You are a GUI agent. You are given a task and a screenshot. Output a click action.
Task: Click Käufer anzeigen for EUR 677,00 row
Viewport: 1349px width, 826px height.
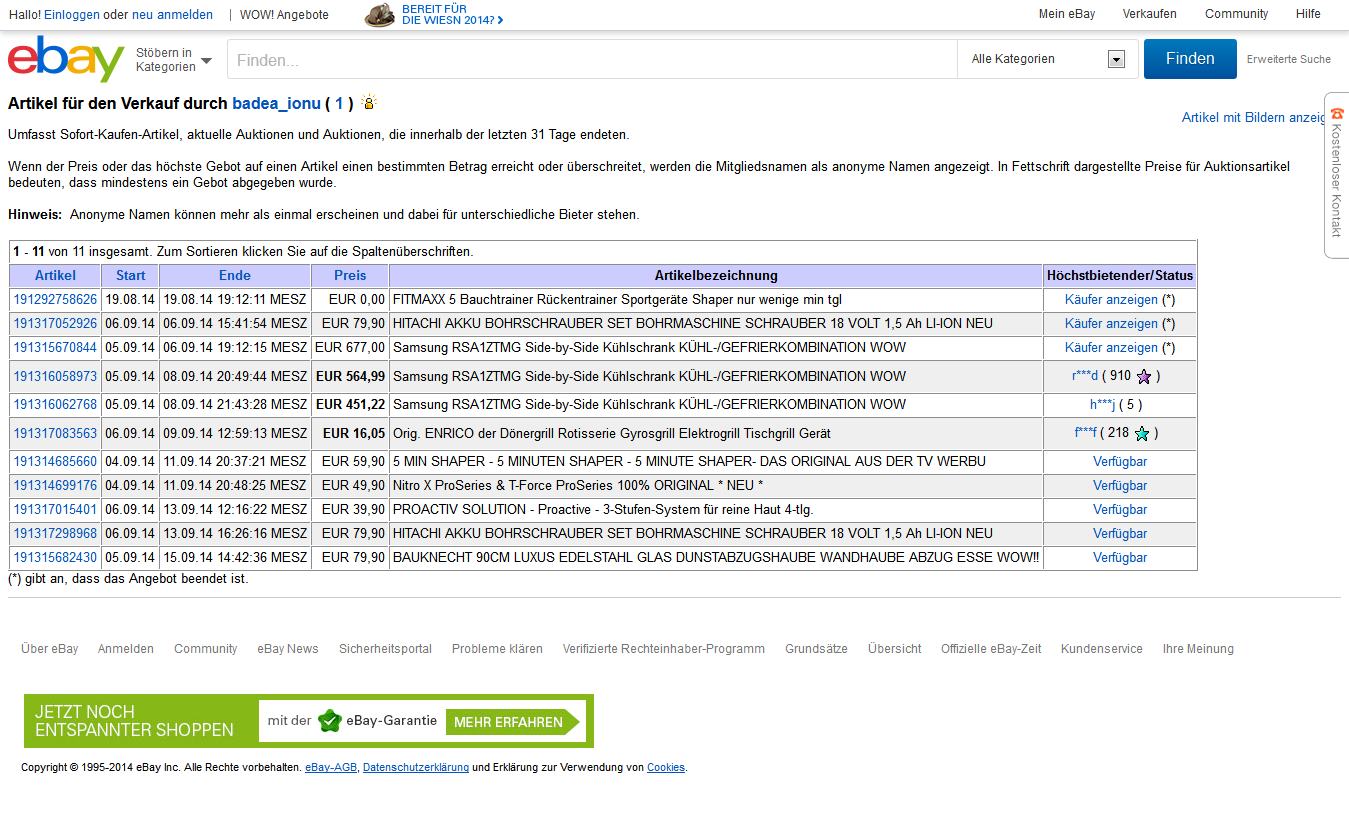(x=1111, y=348)
